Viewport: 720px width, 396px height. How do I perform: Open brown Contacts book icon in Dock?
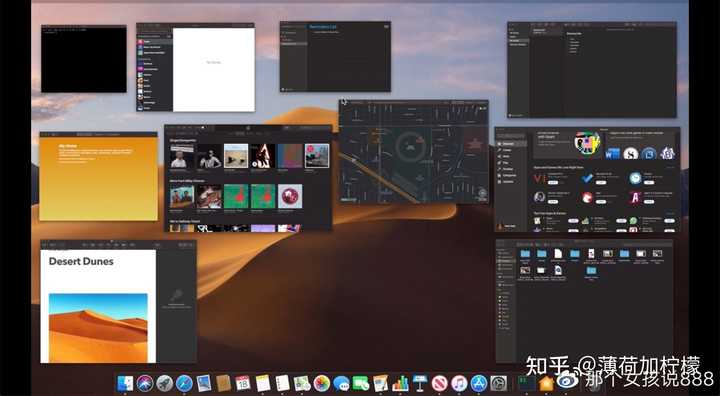[223, 383]
